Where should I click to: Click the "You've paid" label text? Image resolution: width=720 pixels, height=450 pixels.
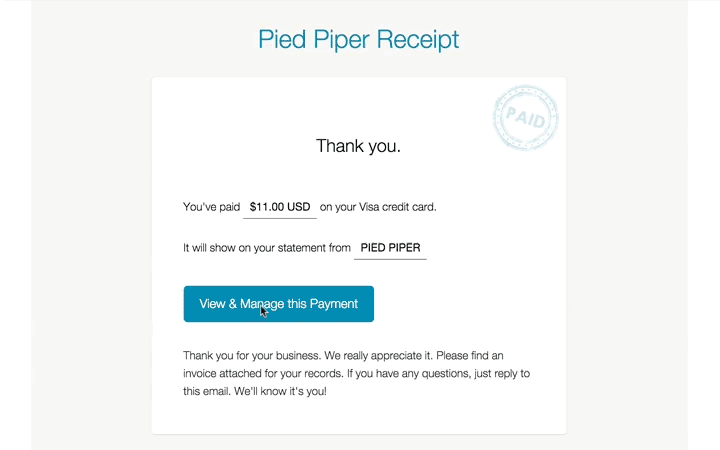(x=212, y=207)
